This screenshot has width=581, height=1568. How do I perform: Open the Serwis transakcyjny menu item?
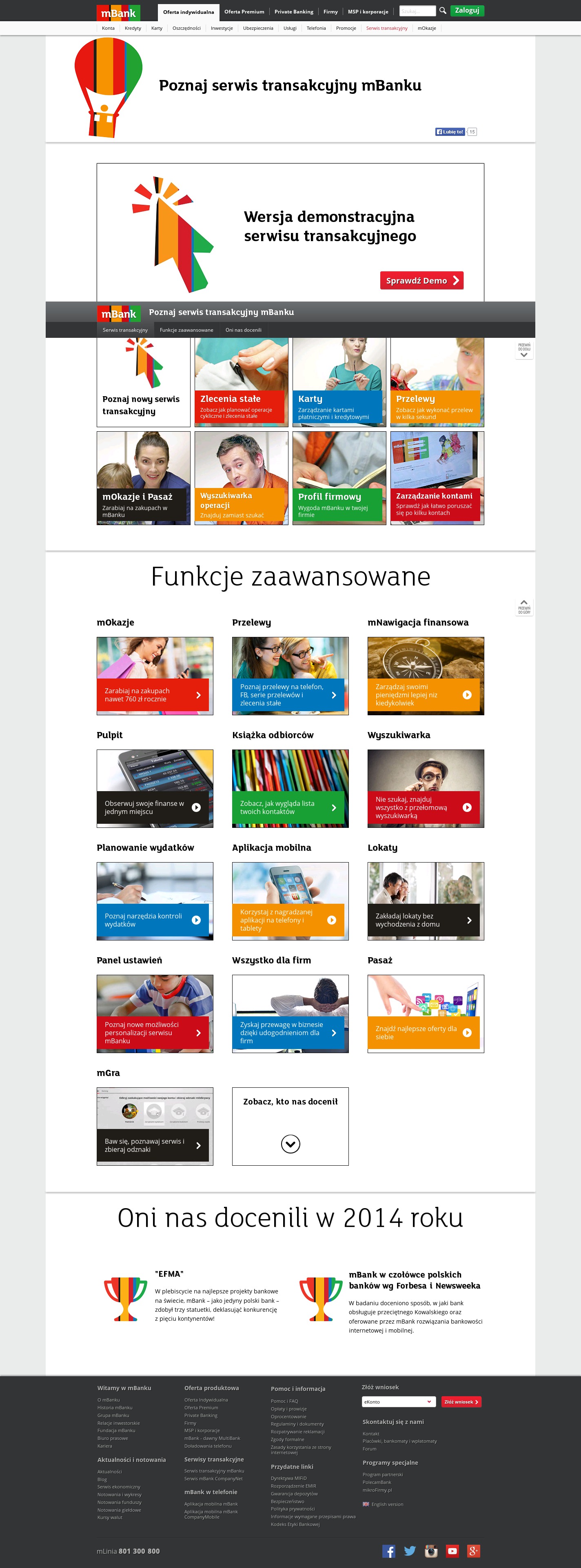point(387,28)
